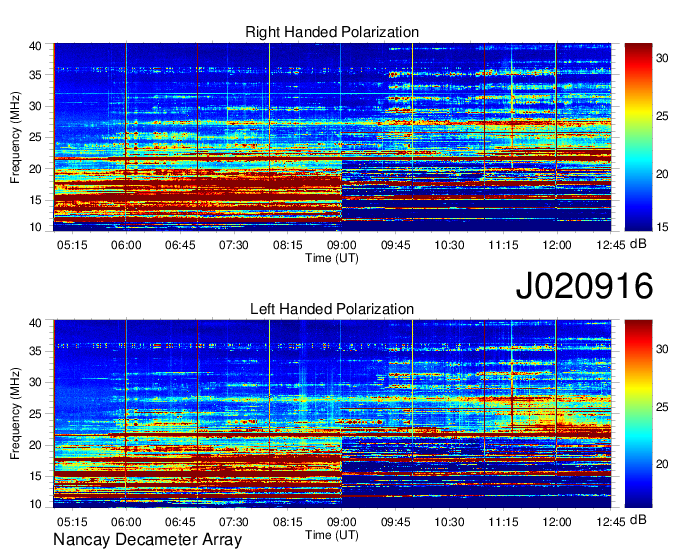Click 'Frequency (MHz)' axis label of Left Handed plot
This screenshot has width=680, height=552.
[15, 414]
